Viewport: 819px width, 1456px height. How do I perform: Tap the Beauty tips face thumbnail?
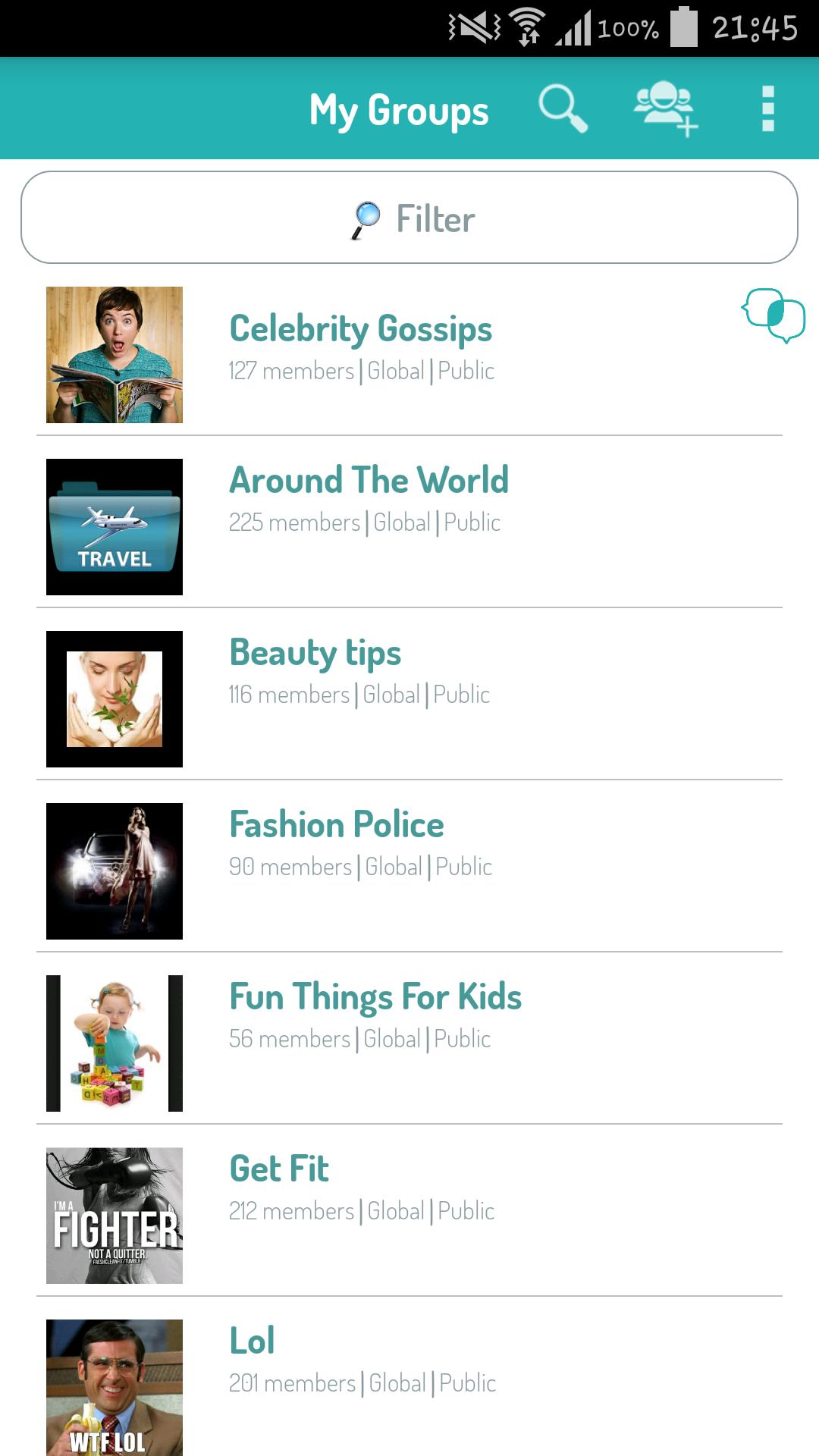click(x=115, y=699)
